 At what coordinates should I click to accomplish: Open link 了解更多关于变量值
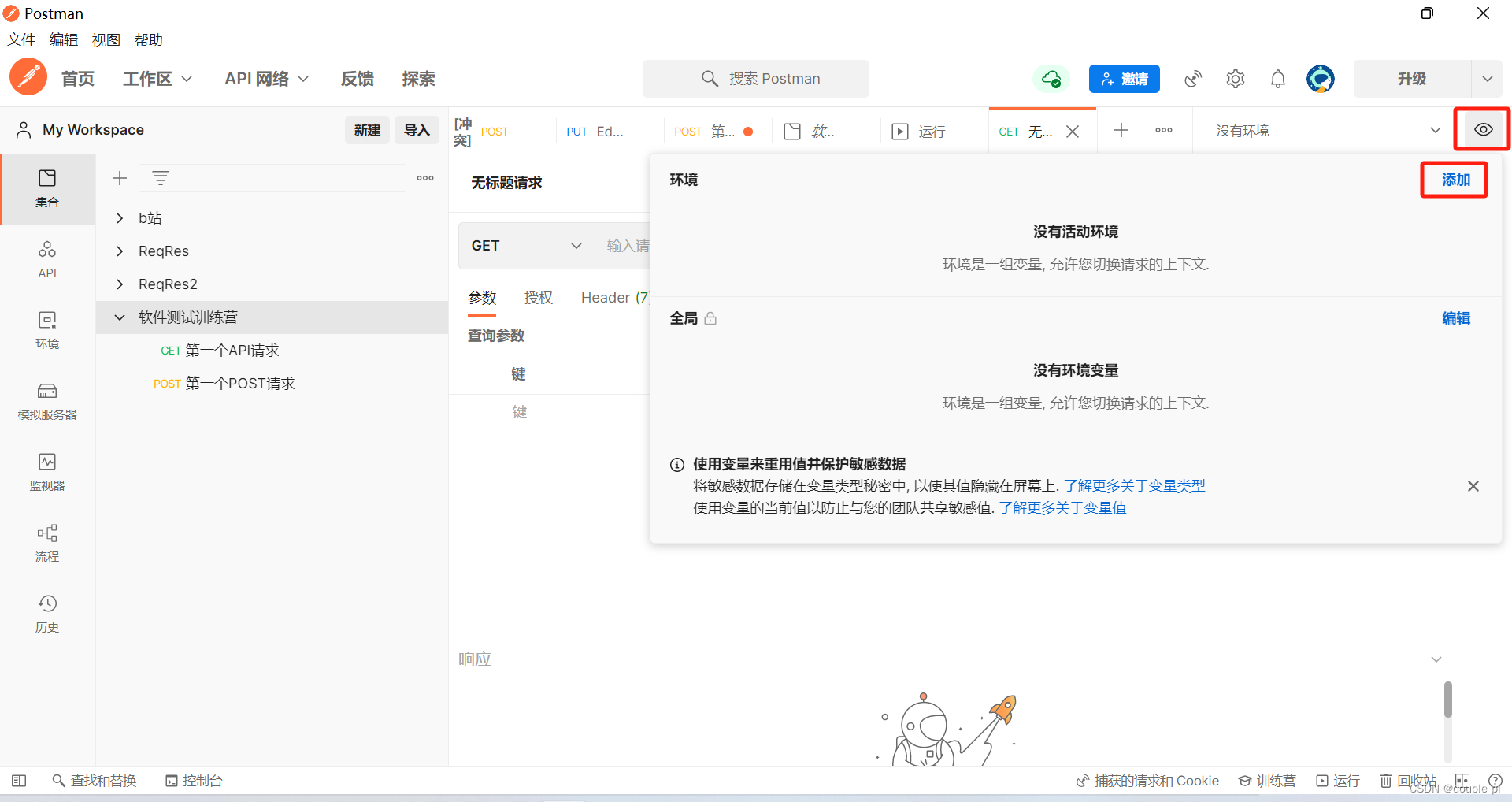(x=1063, y=508)
